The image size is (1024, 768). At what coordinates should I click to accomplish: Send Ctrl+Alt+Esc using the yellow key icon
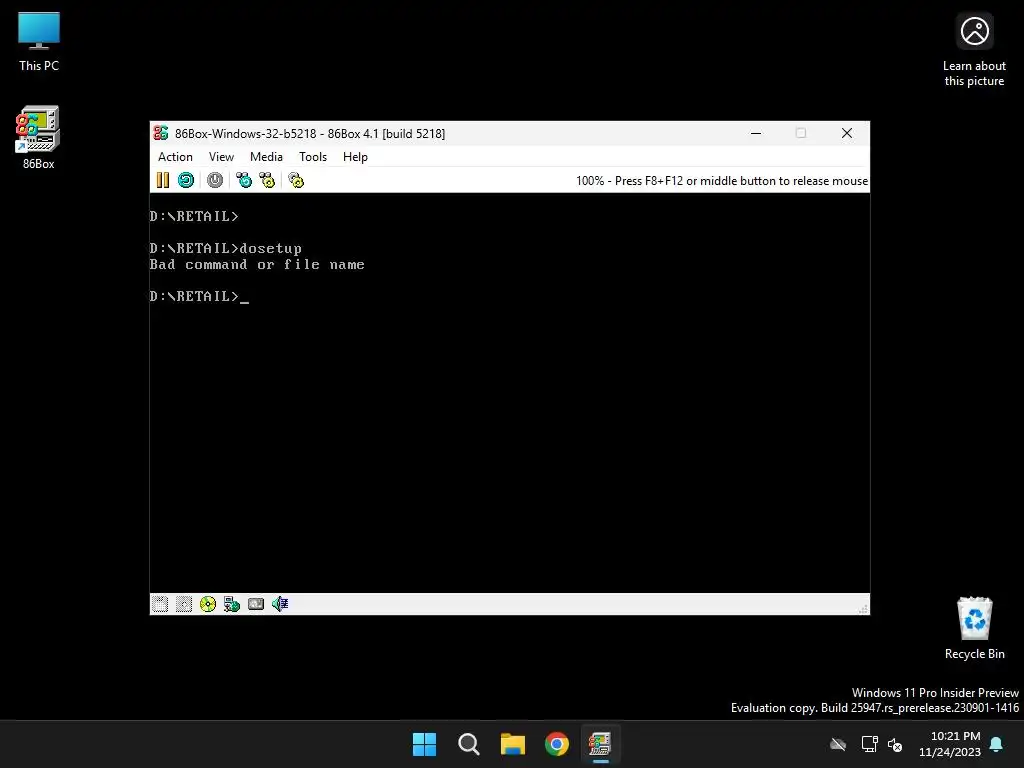267,180
